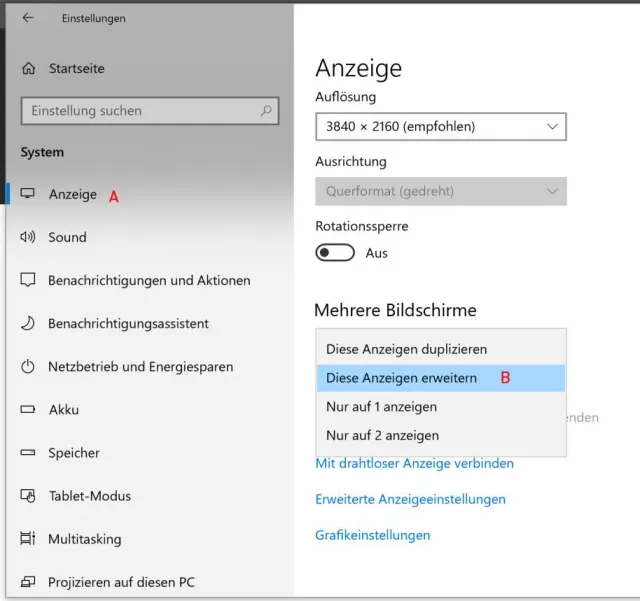Open the Ausrichtung Querformat dropdown

441,191
